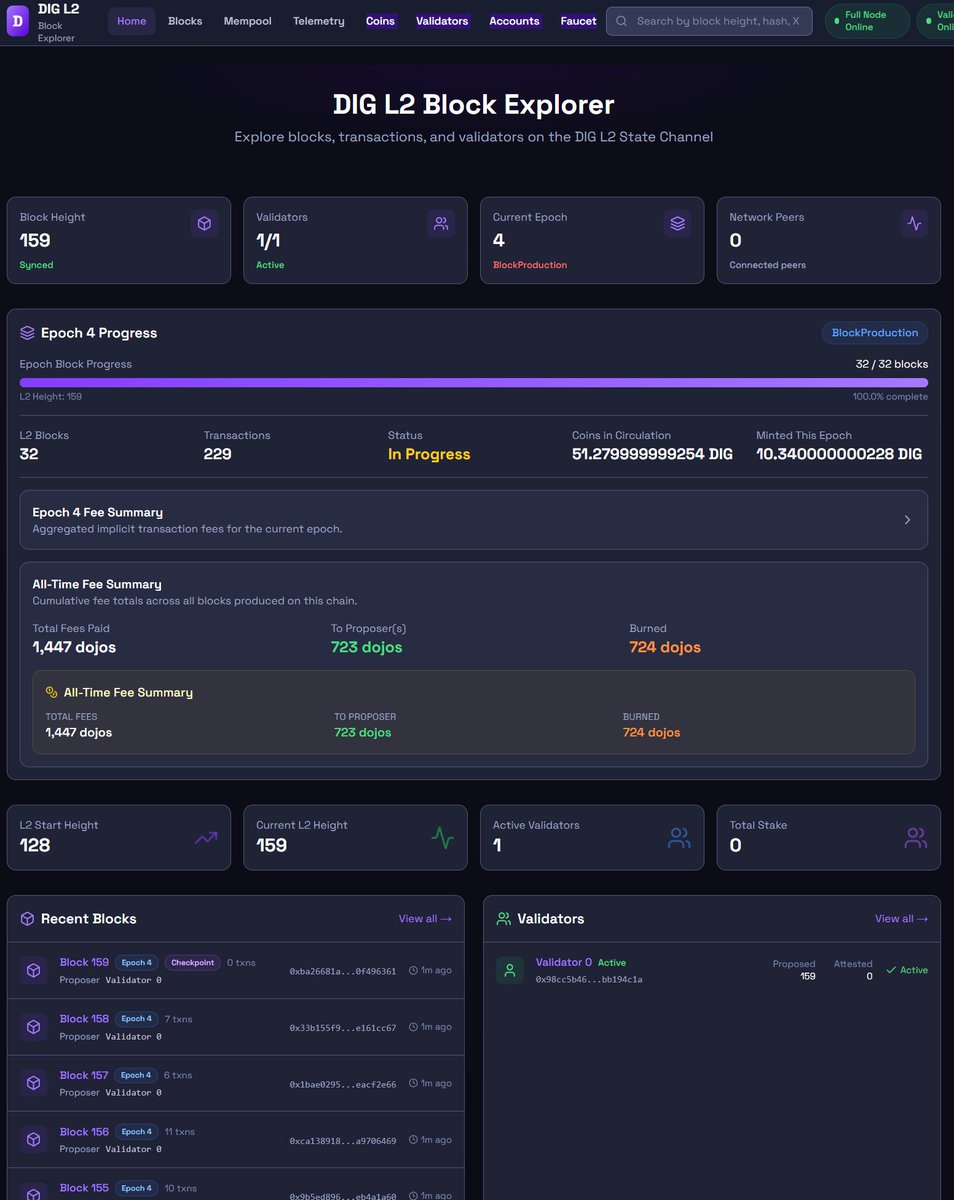Click the Block 158 cube icon
Viewport: 954px width, 1200px height.
33,1027
